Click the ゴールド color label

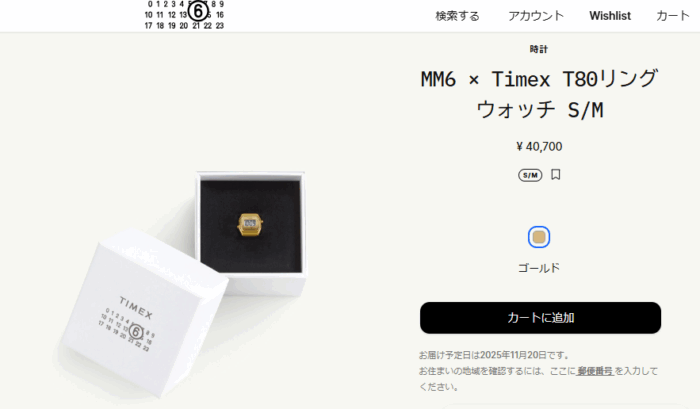click(539, 268)
